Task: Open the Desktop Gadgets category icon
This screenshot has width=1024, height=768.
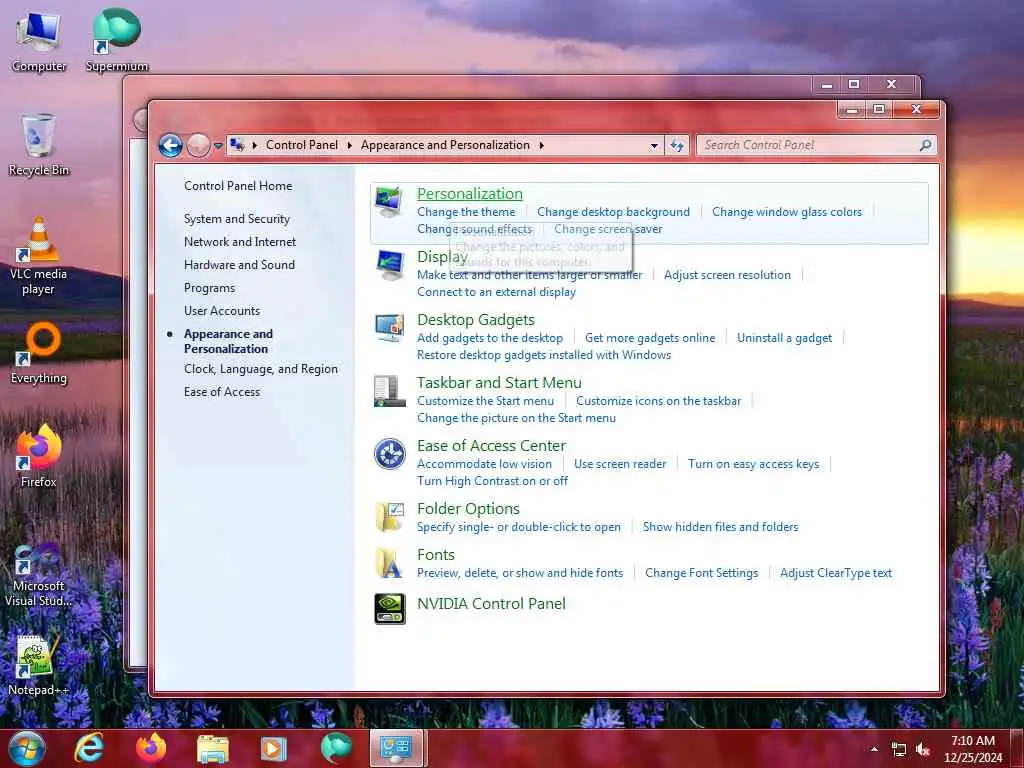Action: [390, 327]
